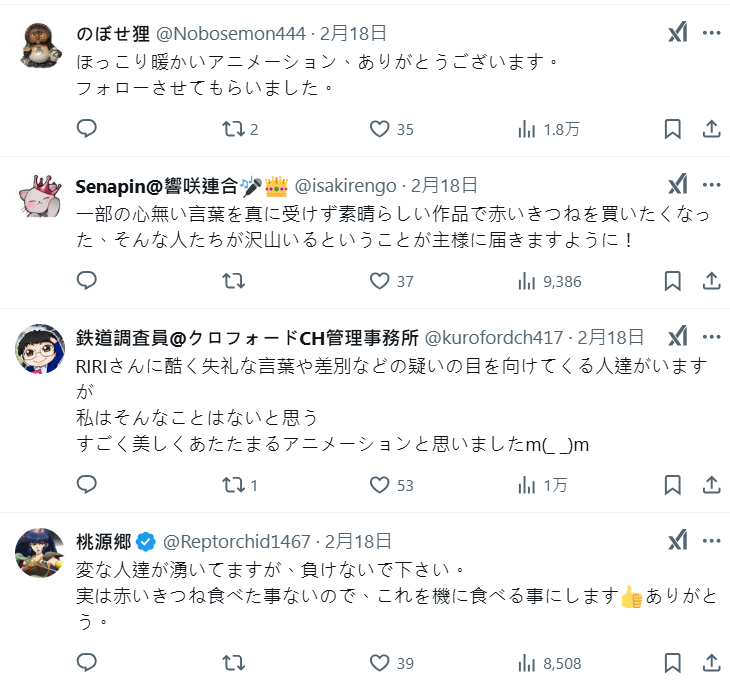Like the tweet with 35 likes
The image size is (730, 686).
[x=380, y=129]
